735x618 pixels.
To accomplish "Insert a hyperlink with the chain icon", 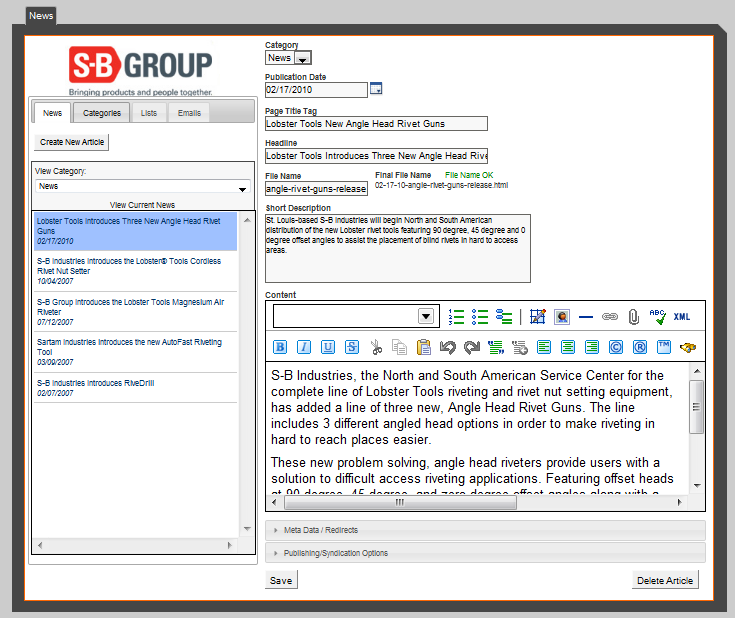I will (x=610, y=317).
